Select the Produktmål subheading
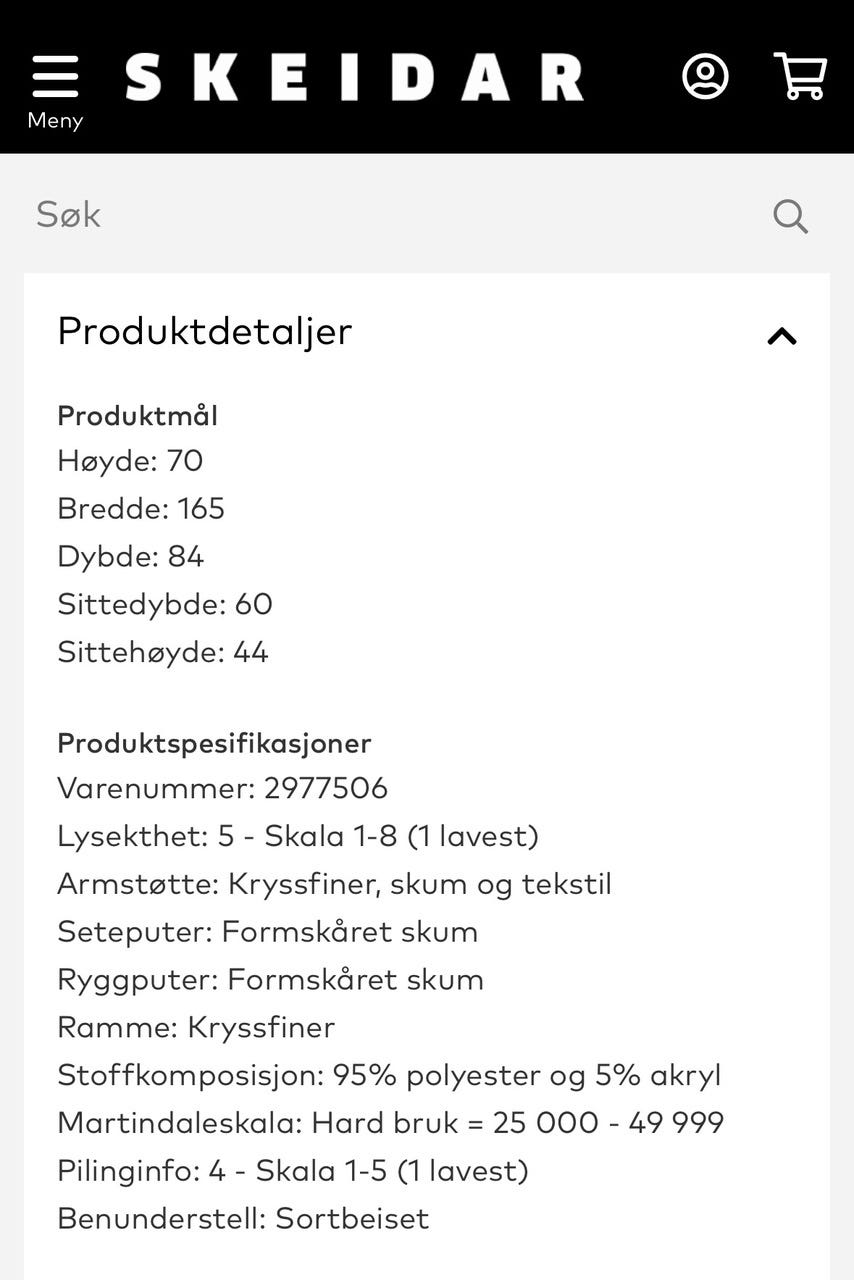854x1280 pixels. pyautogui.click(x=137, y=416)
